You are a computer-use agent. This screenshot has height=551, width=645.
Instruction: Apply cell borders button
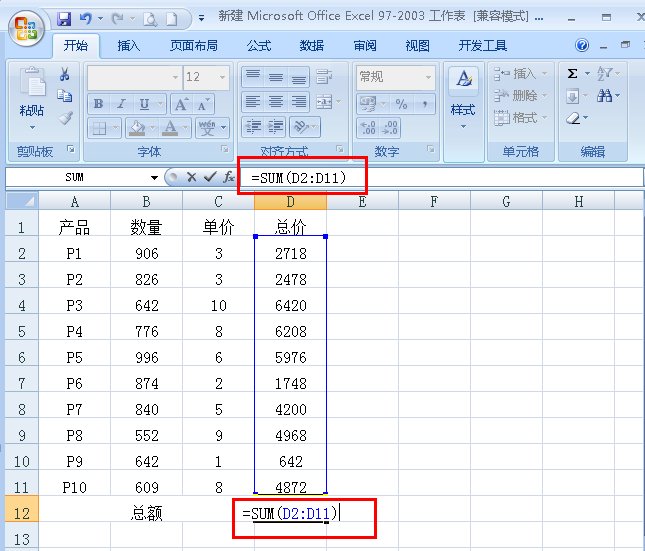tap(99, 128)
